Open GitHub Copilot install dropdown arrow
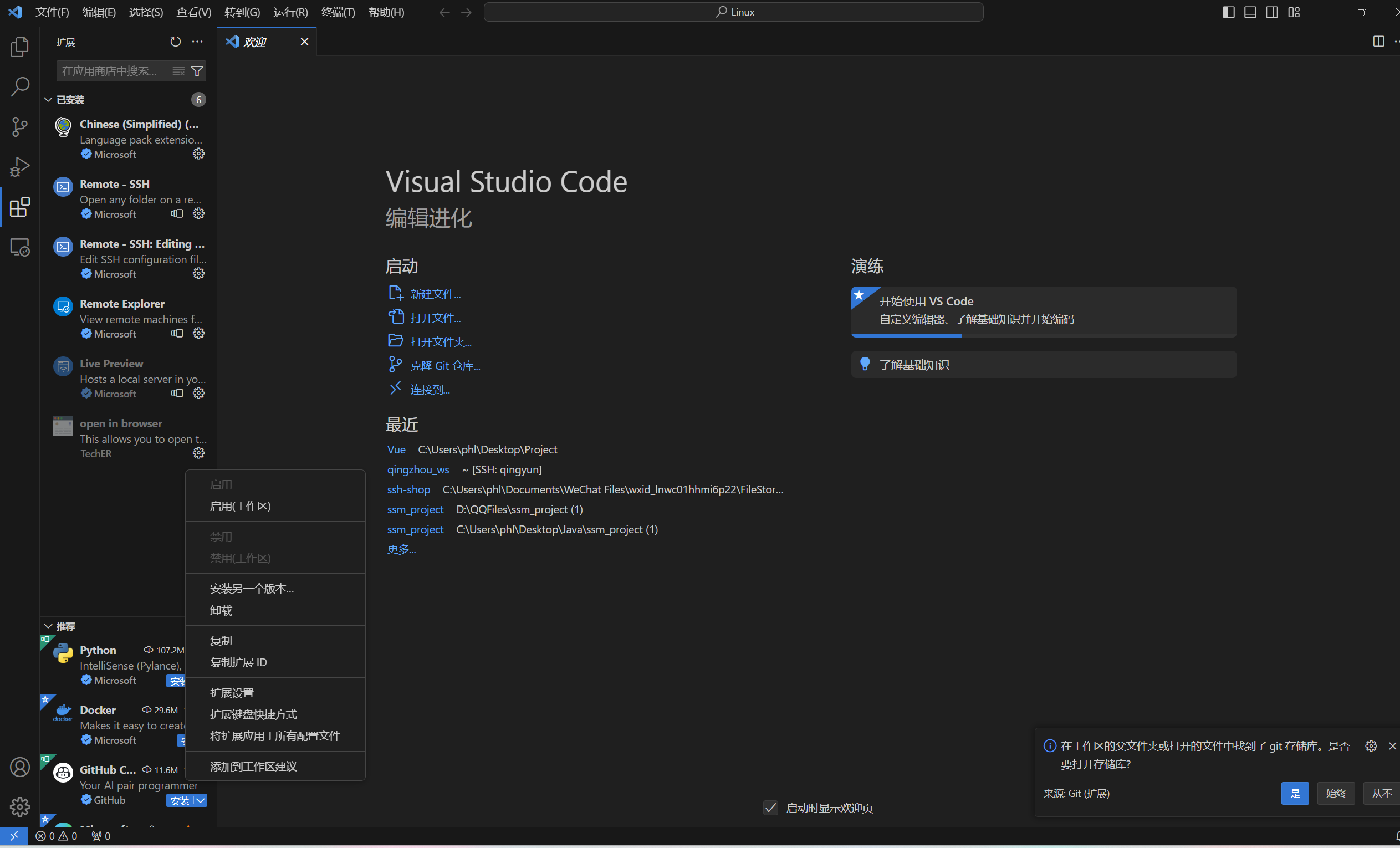The width and height of the screenshot is (1400, 848). (x=201, y=800)
